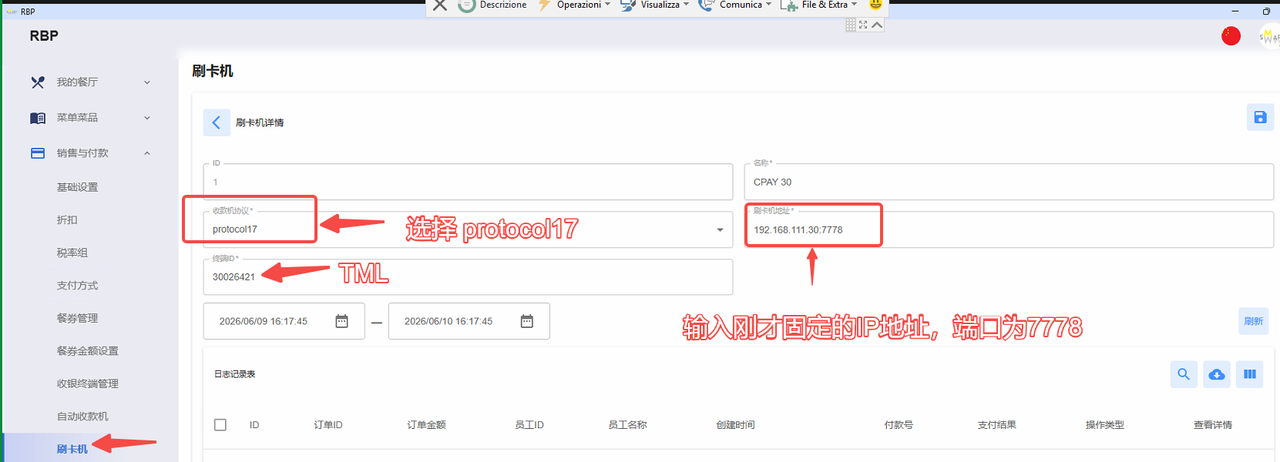This screenshot has height=462, width=1280.
Task: Click the ID field showing 1
Action: click(468, 181)
